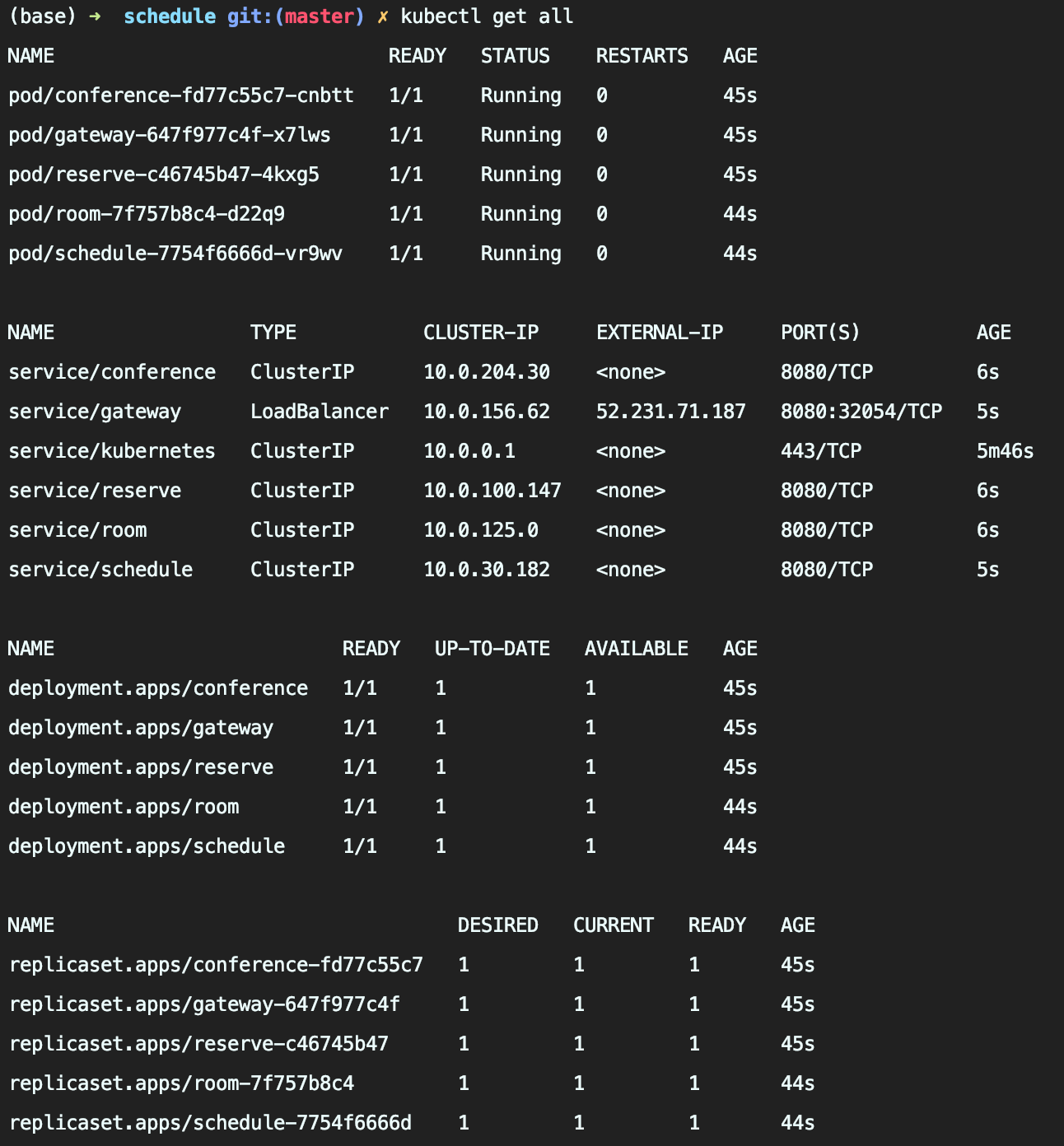Viewport: 1064px width, 1146px height.
Task: Click service/conference row name
Action: 112,372
